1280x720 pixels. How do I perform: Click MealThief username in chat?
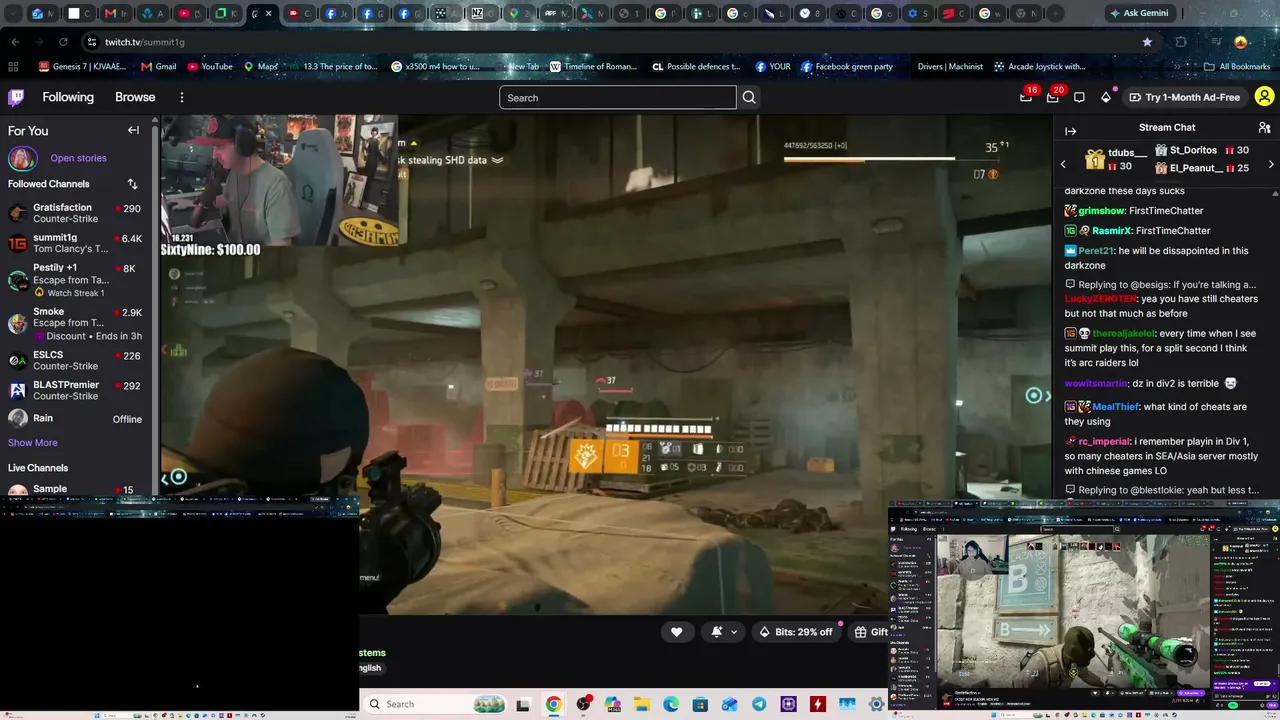(1115, 407)
